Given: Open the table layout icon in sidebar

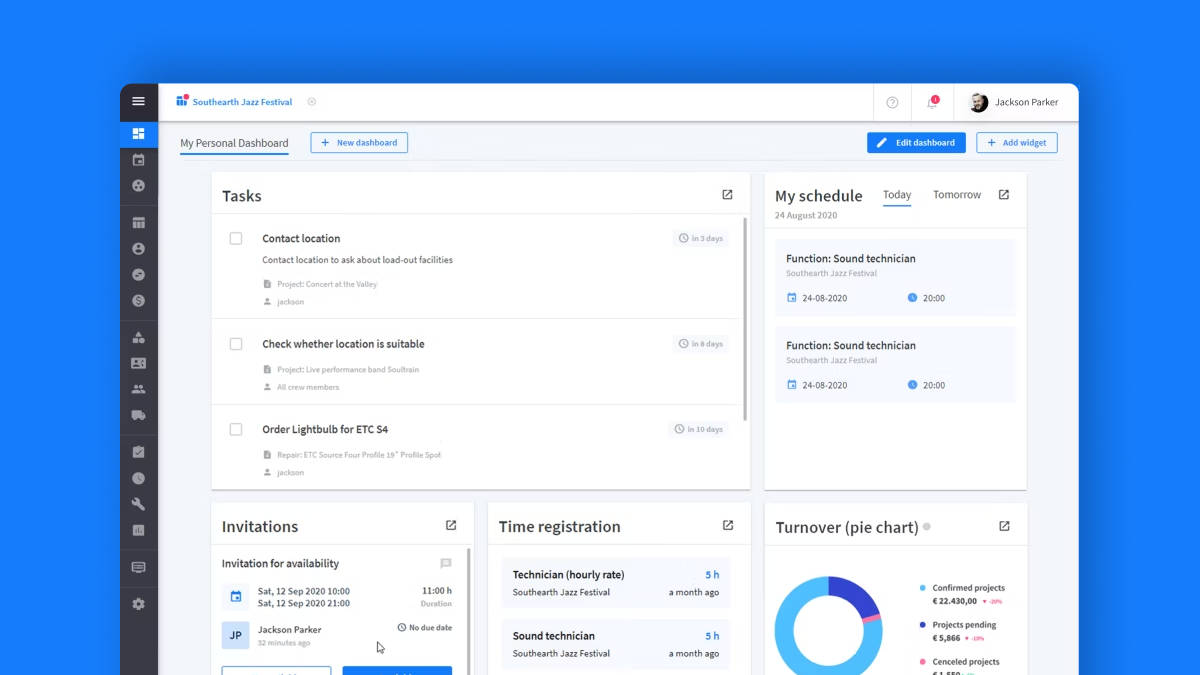Looking at the screenshot, I should (138, 223).
